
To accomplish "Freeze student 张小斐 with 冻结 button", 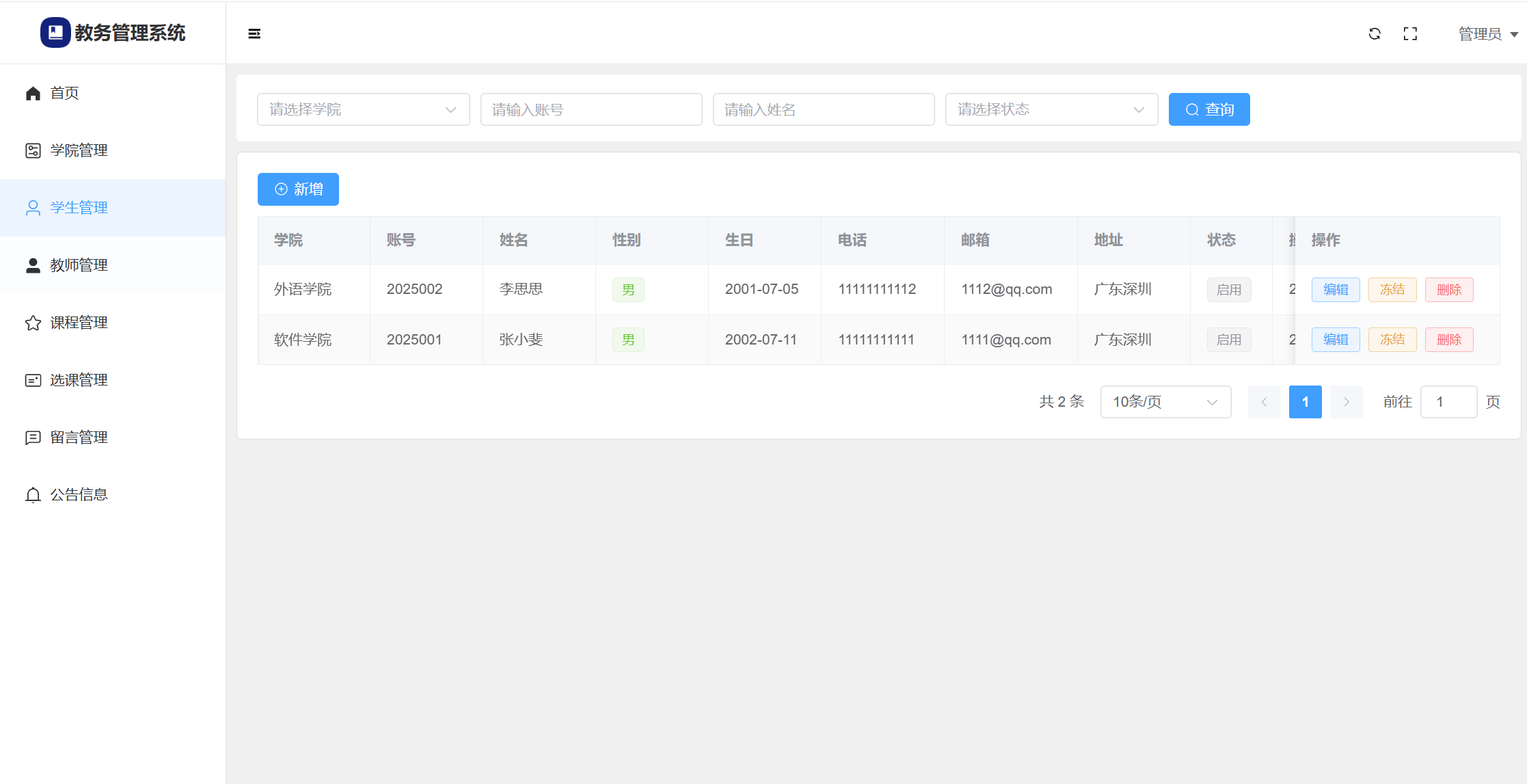I will click(x=1392, y=340).
